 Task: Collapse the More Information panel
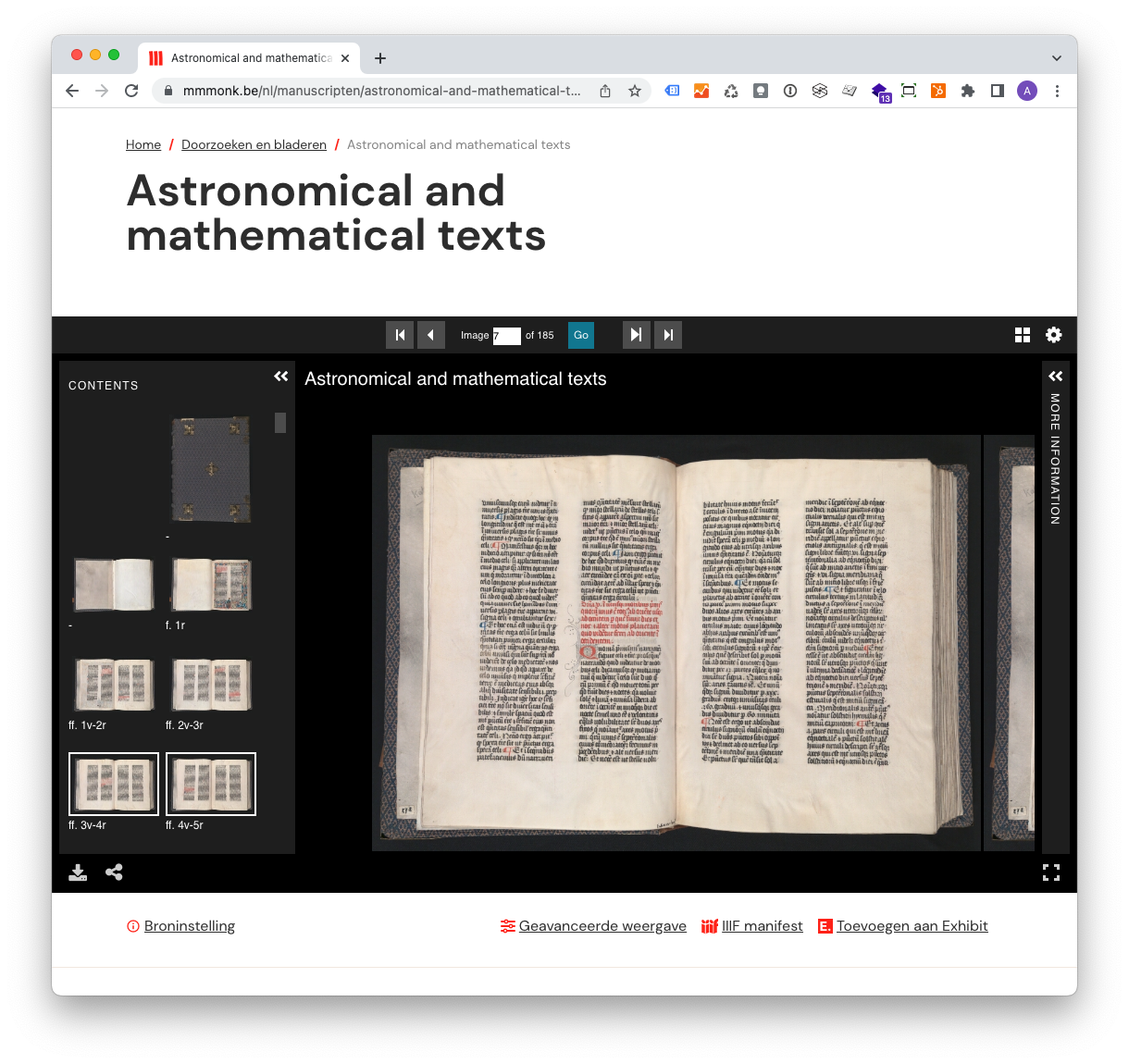1055,376
